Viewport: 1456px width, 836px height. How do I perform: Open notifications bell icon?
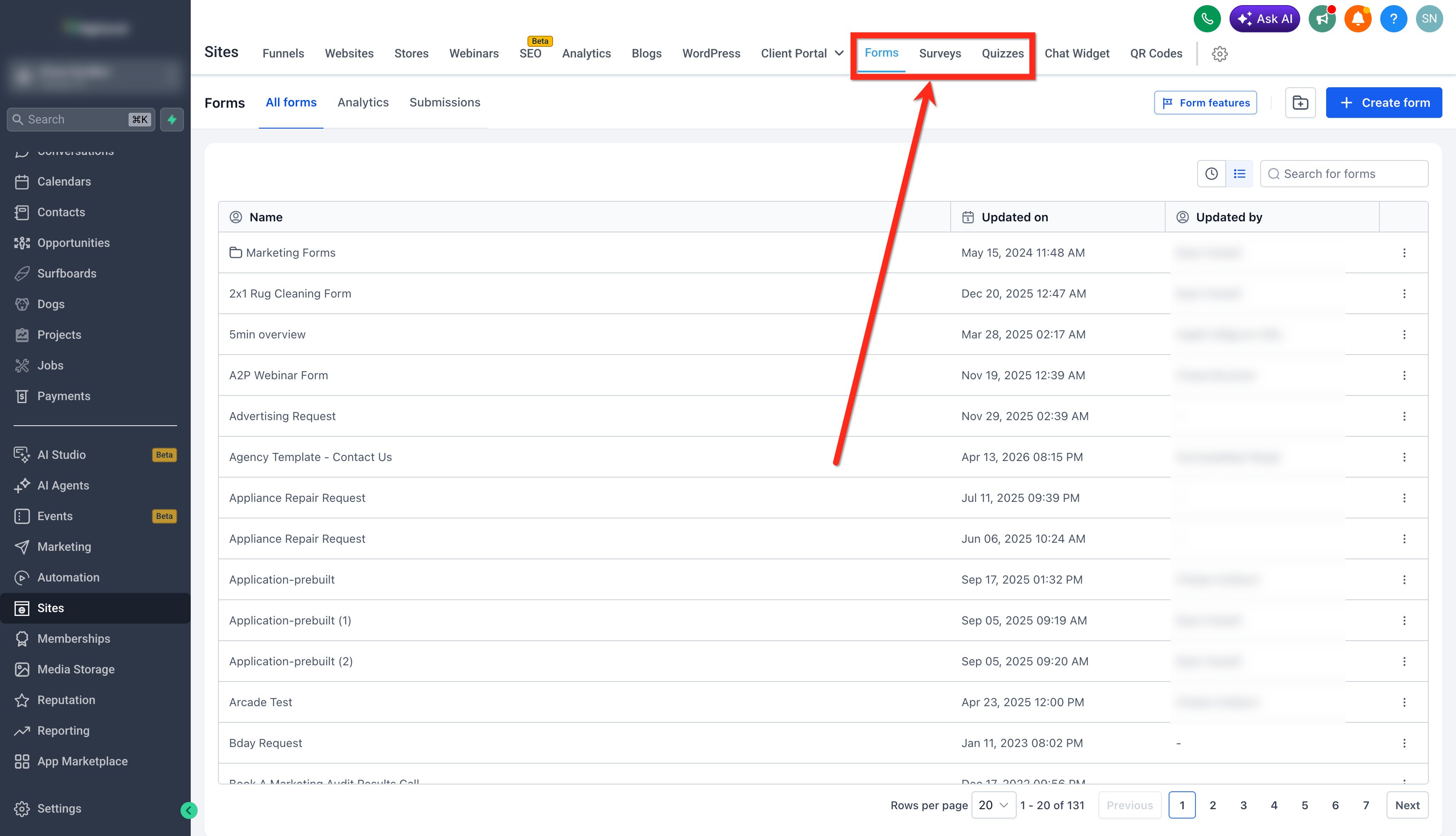tap(1358, 19)
